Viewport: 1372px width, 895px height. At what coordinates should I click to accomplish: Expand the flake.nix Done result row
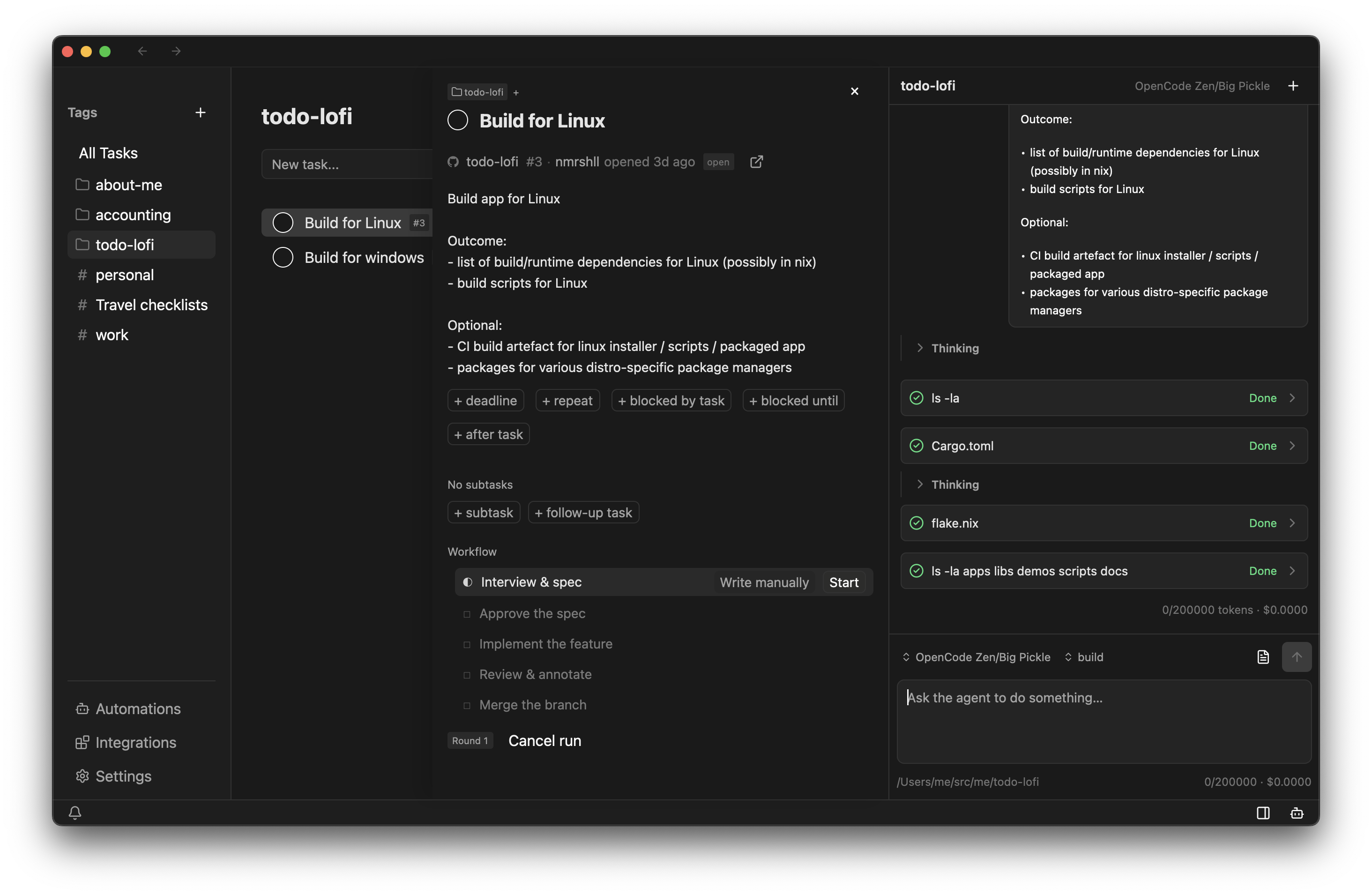click(1104, 522)
